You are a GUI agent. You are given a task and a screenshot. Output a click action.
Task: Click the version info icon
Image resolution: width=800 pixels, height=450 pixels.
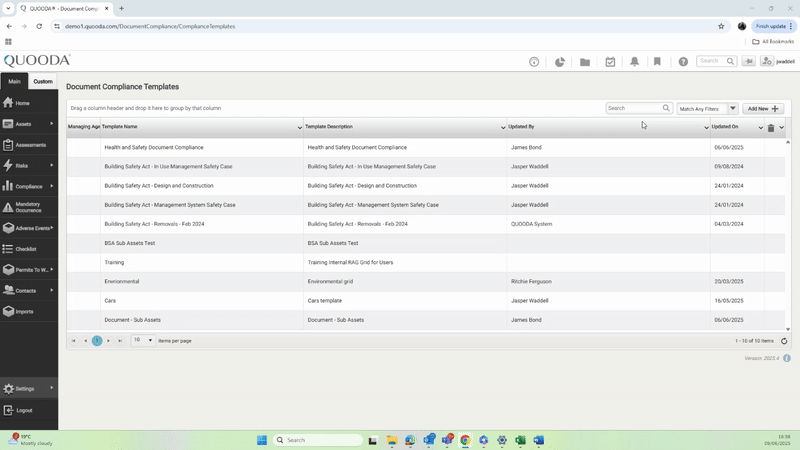point(787,358)
